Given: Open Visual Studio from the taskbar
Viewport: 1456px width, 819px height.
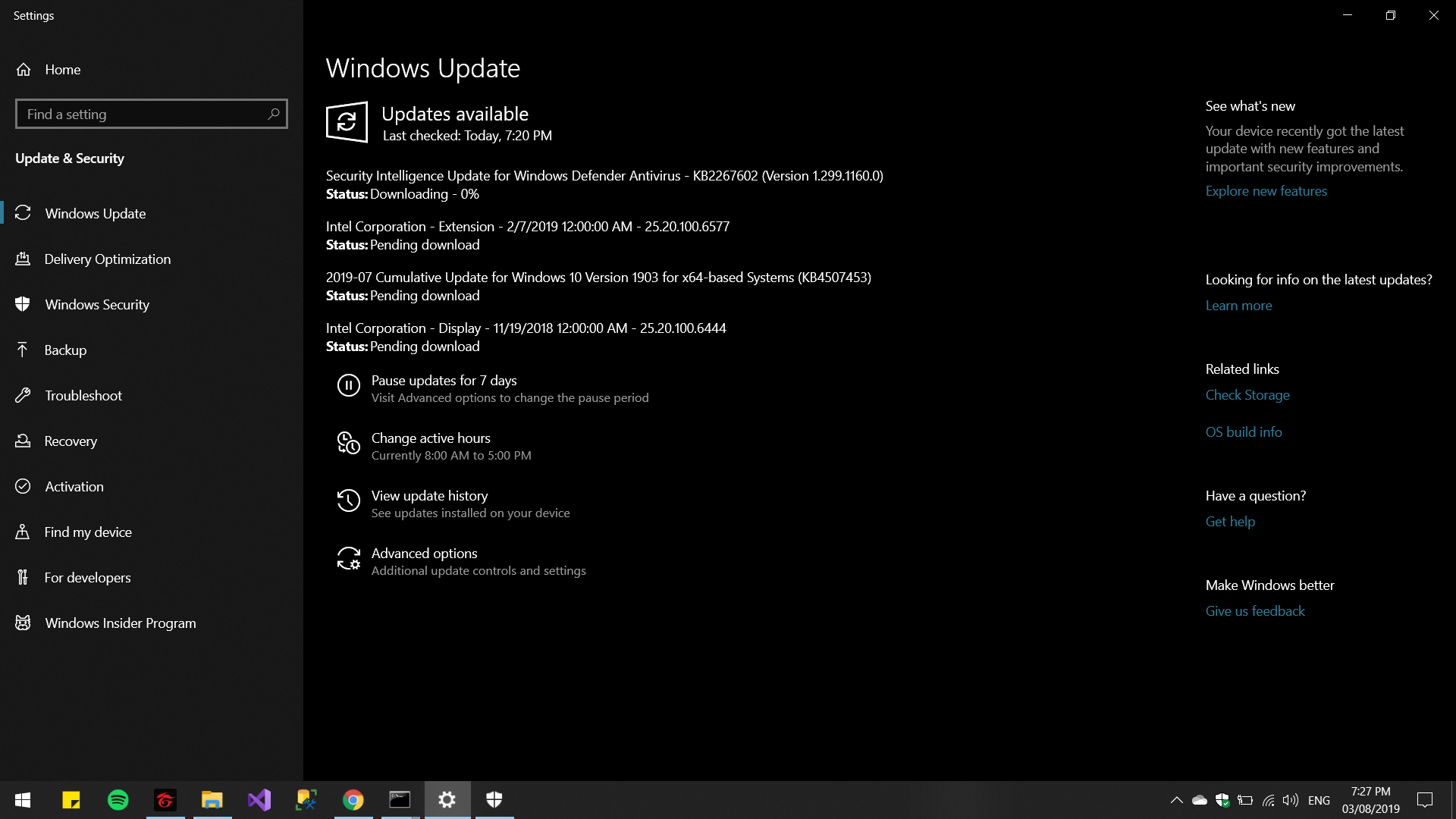Looking at the screenshot, I should pyautogui.click(x=259, y=800).
